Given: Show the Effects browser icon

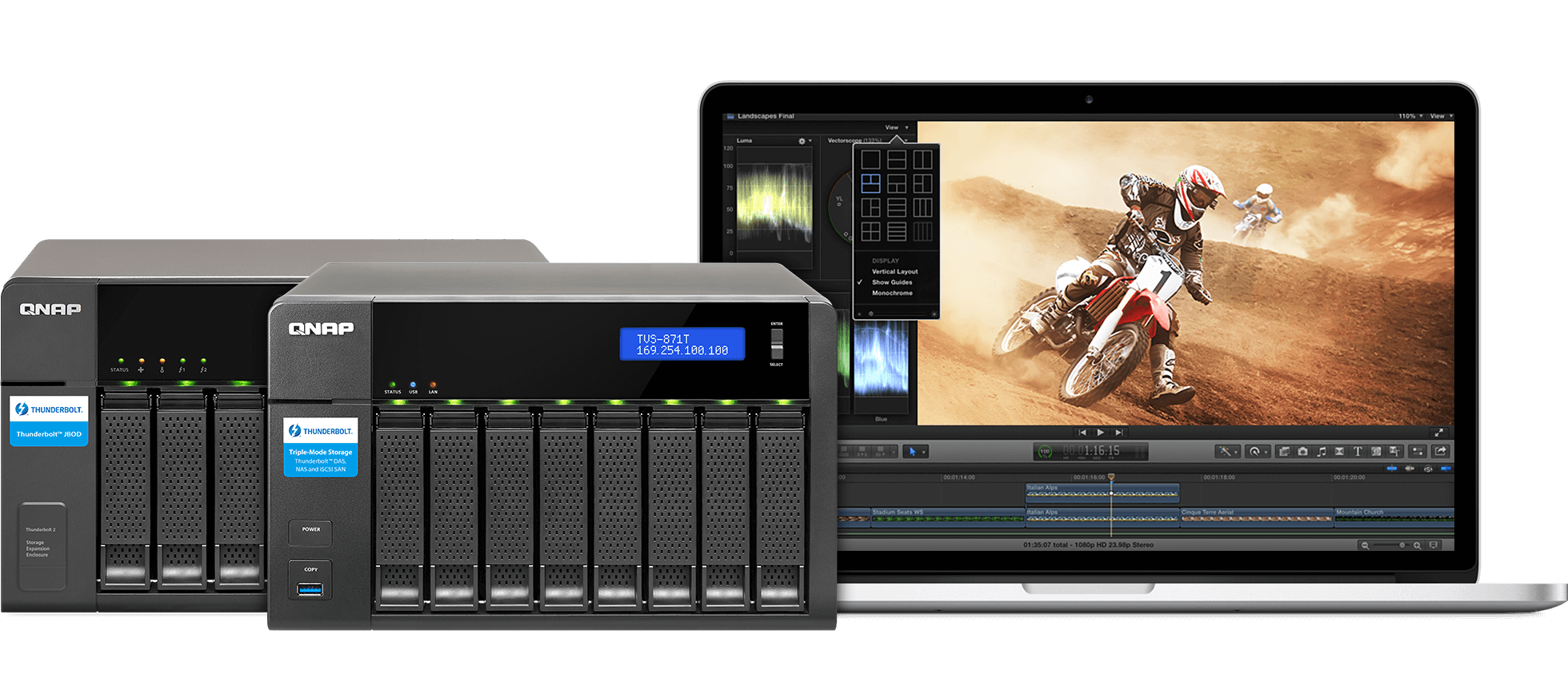Looking at the screenshot, I should click(1283, 452).
